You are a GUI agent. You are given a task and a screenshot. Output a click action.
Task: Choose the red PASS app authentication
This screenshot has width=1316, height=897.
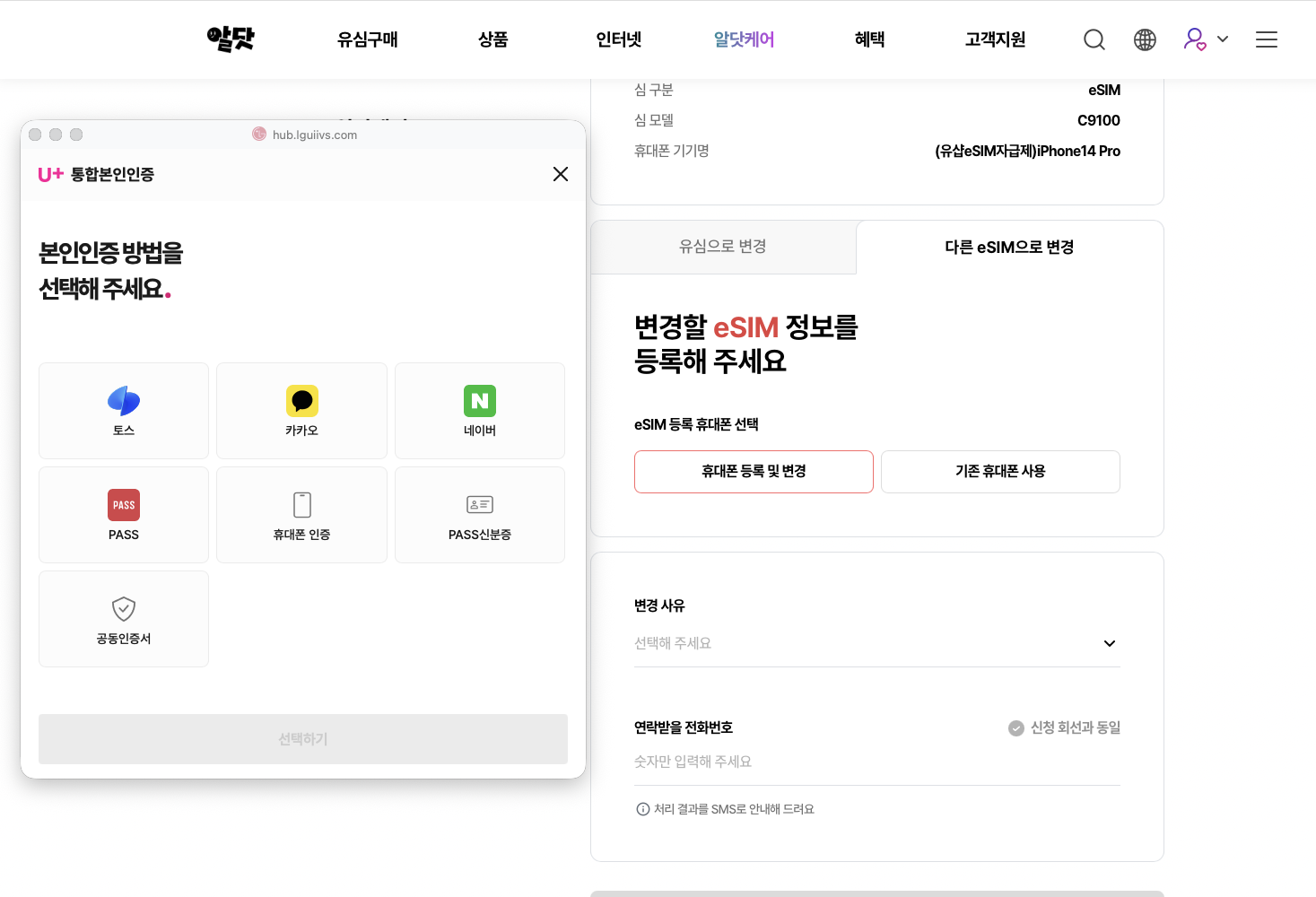pyautogui.click(x=124, y=515)
